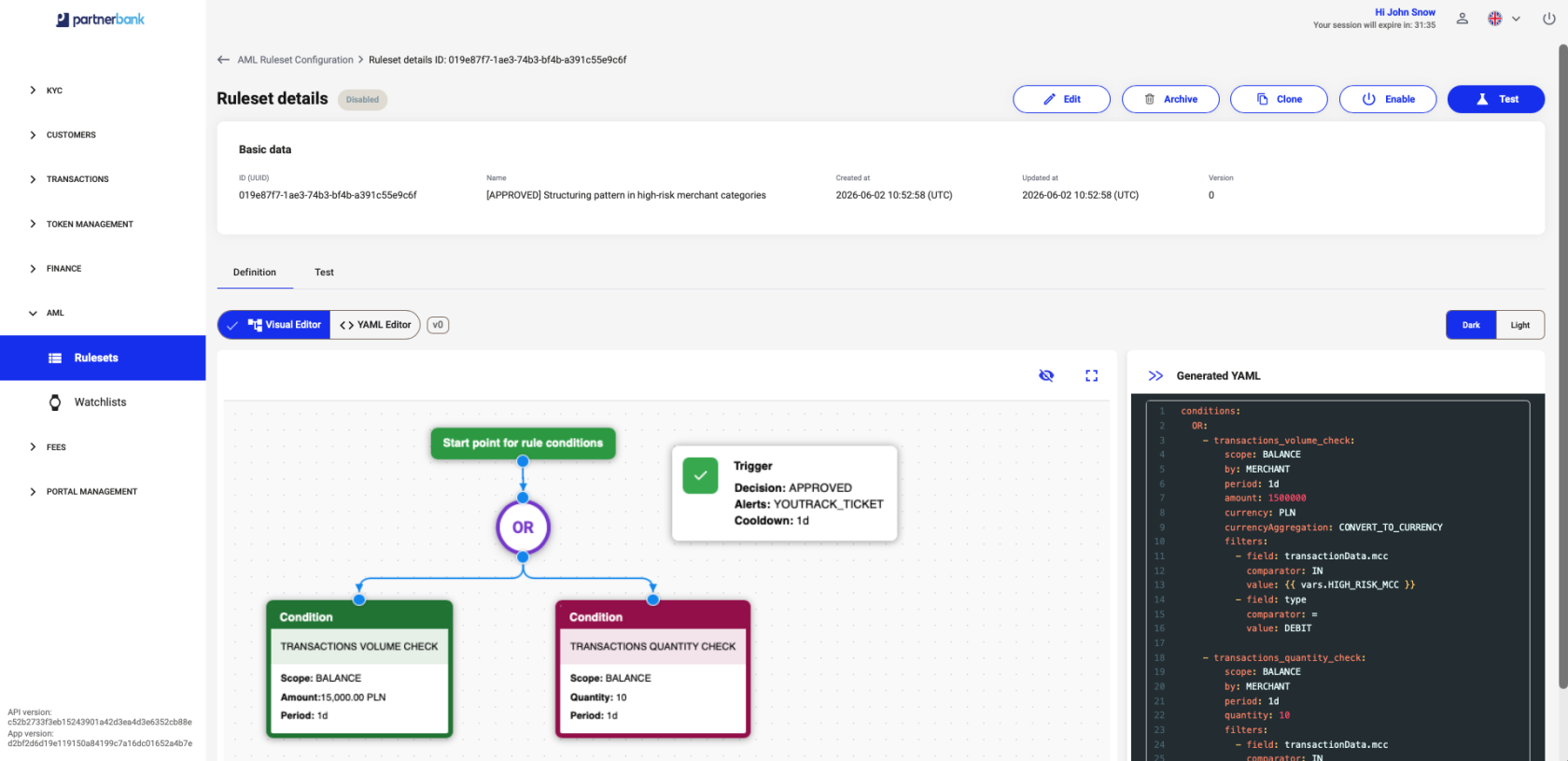The image size is (1568, 761).
Task: Archive this ruleset
Action: tap(1170, 99)
